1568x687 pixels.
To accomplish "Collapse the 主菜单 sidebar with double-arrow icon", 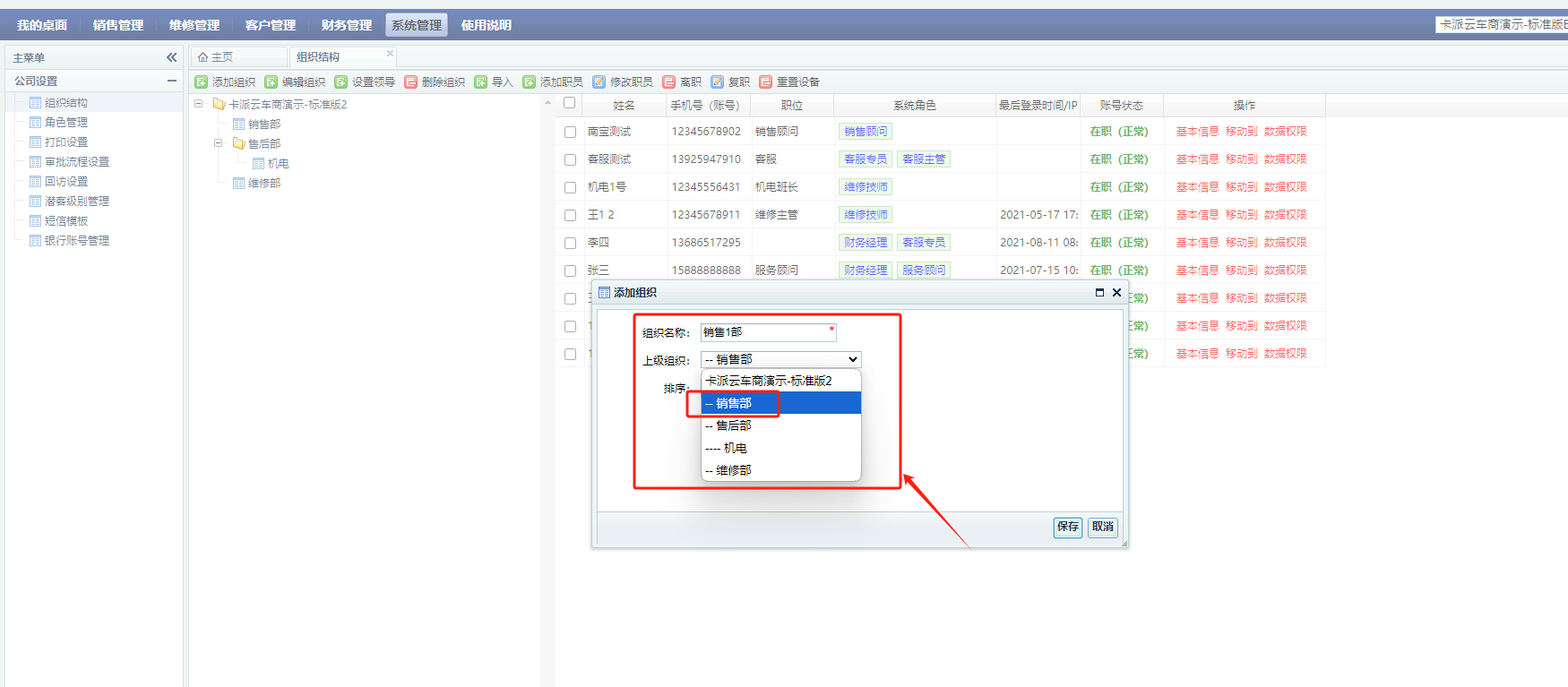I will coord(171,57).
